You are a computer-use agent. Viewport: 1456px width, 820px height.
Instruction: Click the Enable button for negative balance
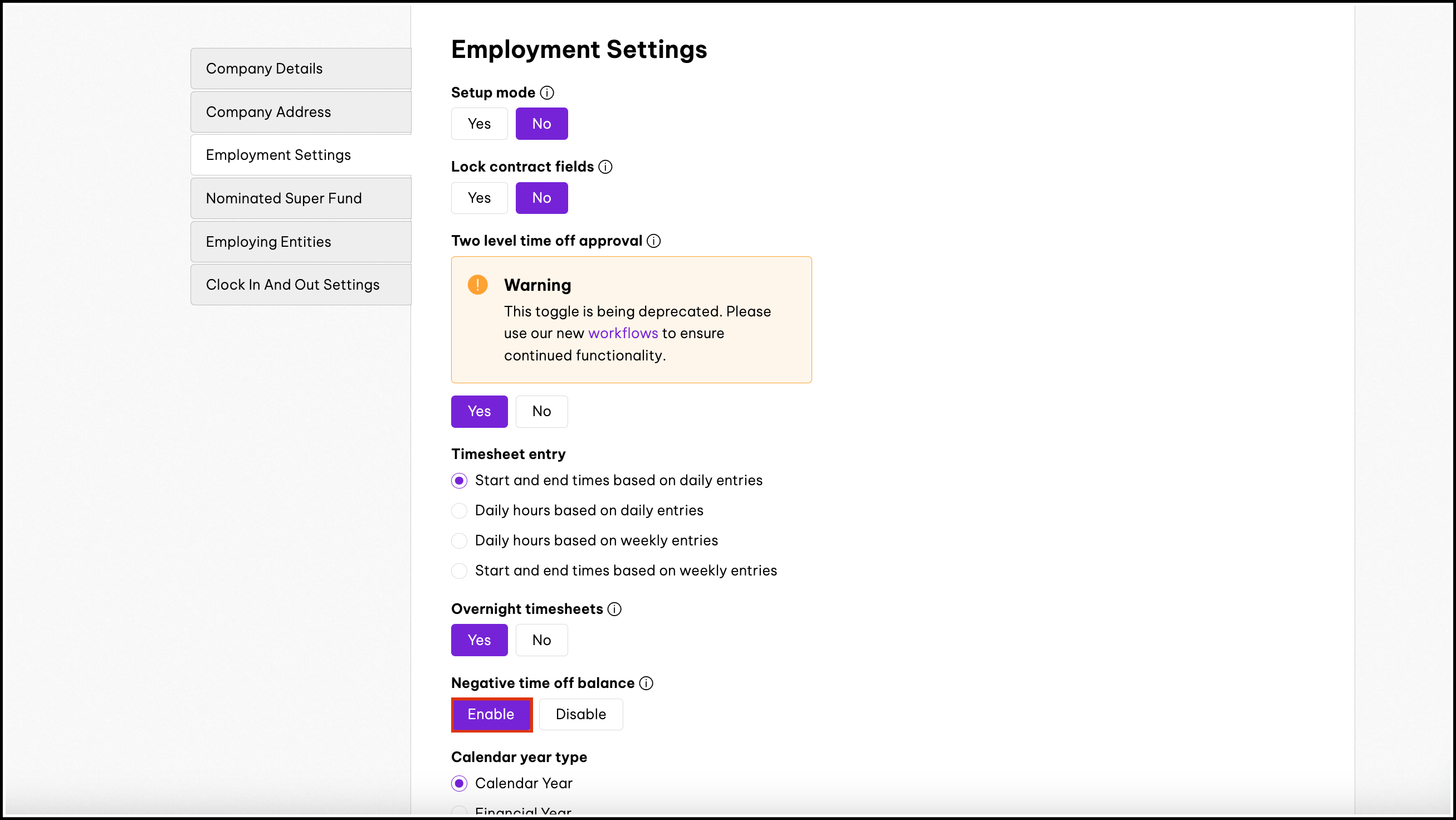coord(491,714)
